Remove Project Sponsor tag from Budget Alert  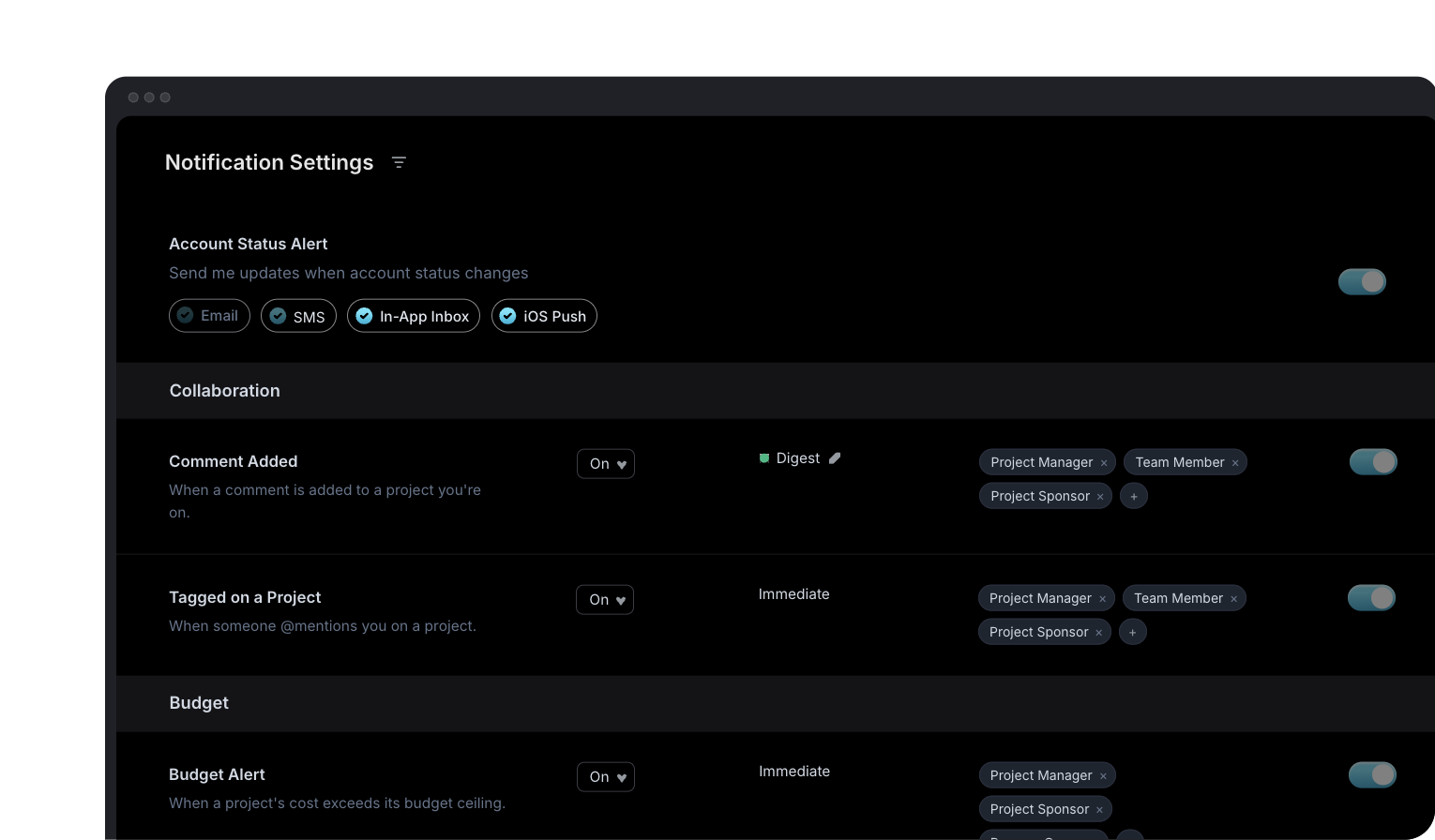pos(1099,810)
